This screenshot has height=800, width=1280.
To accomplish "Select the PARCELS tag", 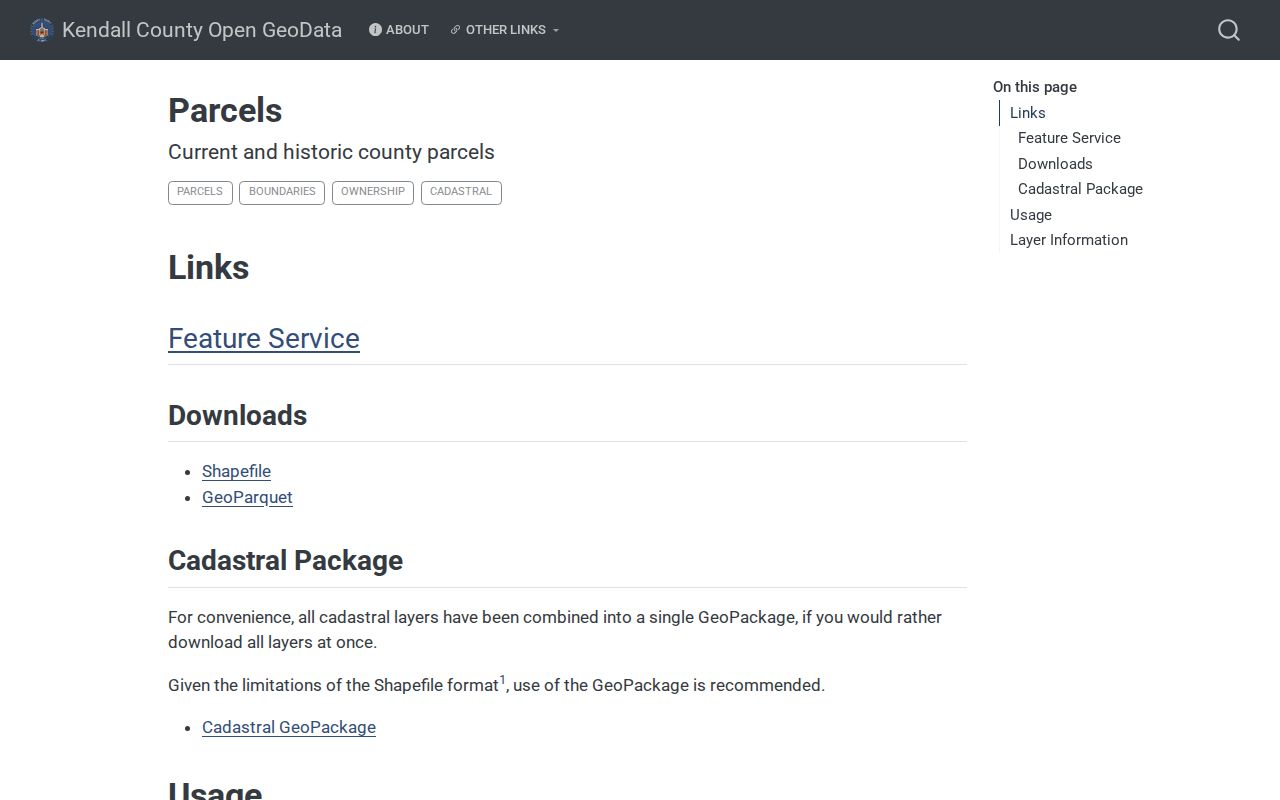I will tap(200, 192).
